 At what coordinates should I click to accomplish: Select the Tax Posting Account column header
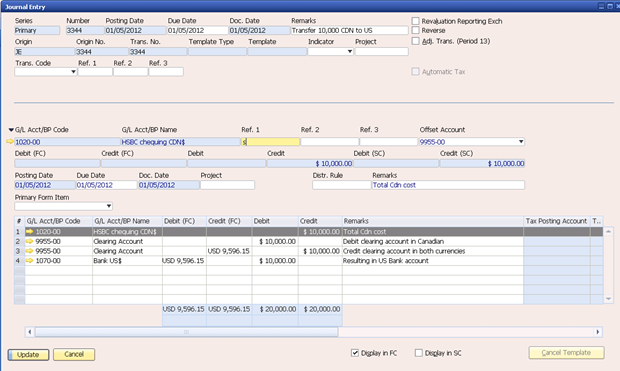coord(556,221)
